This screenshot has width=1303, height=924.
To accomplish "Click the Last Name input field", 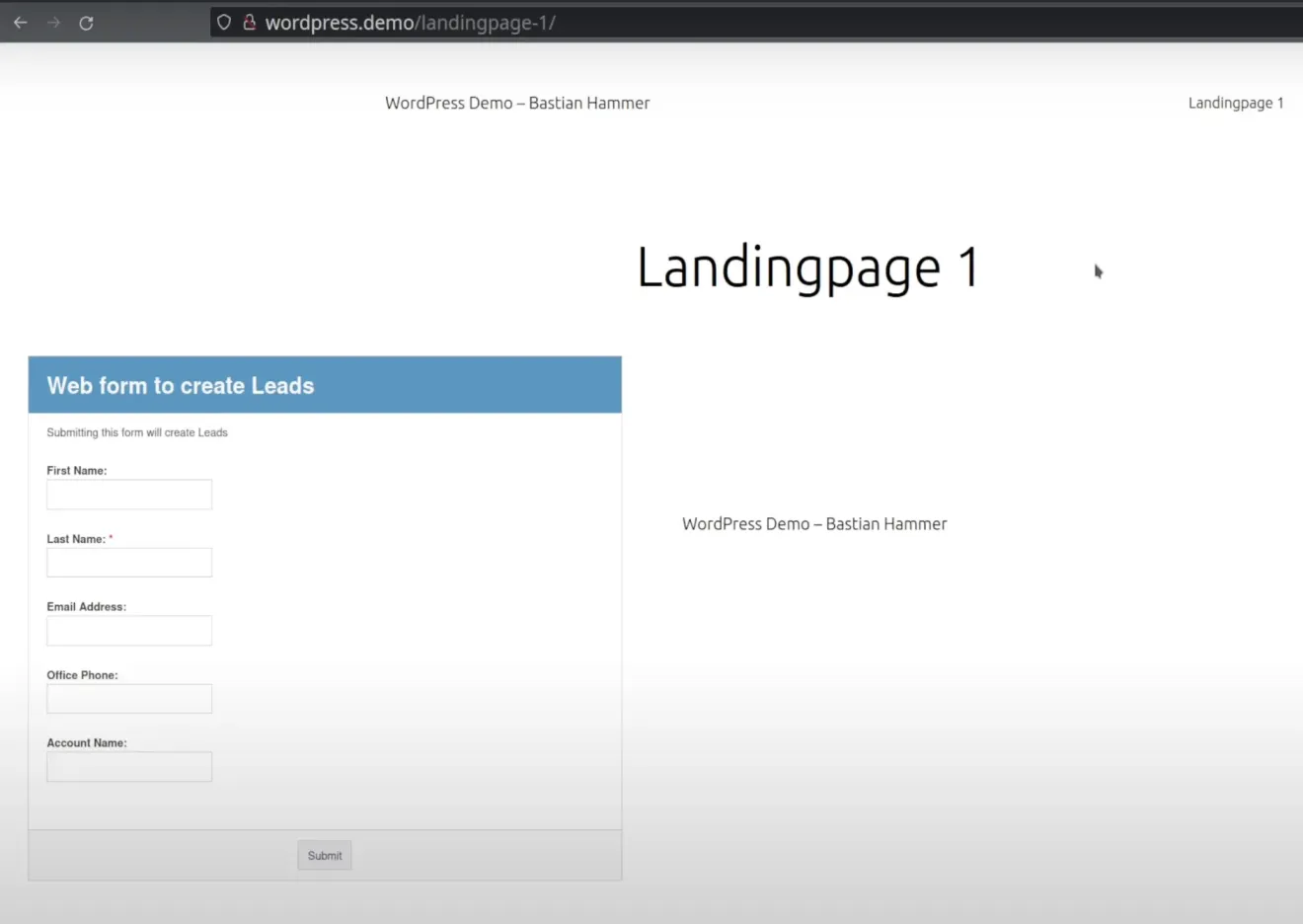I will point(128,562).
